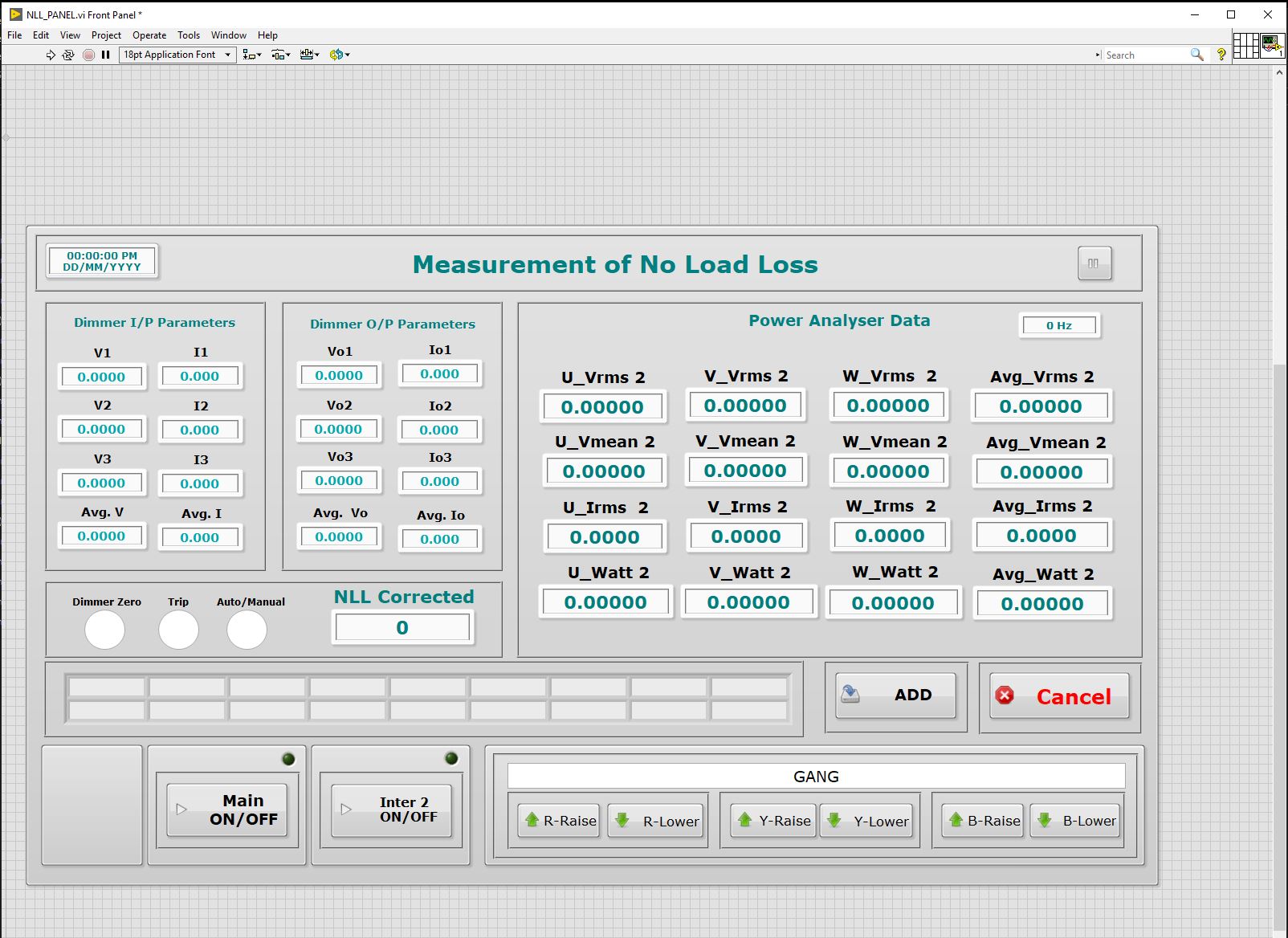Open the Reorder dropdown

[x=340, y=55]
